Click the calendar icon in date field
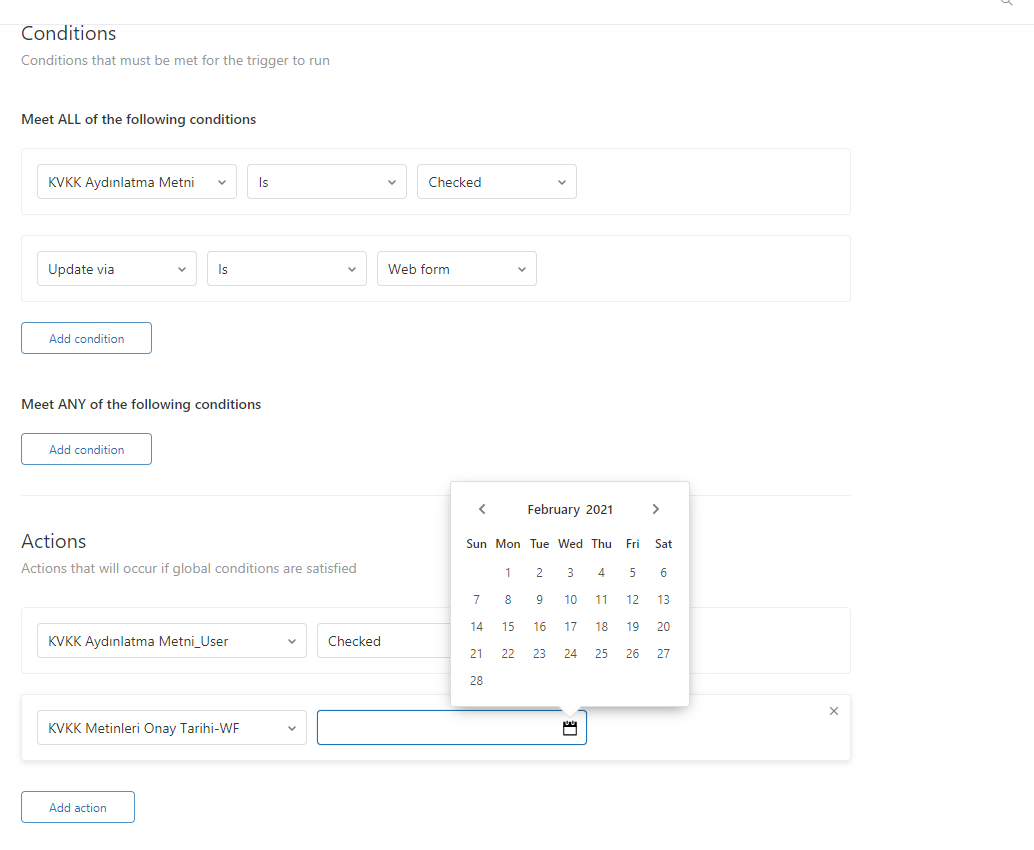 point(570,728)
